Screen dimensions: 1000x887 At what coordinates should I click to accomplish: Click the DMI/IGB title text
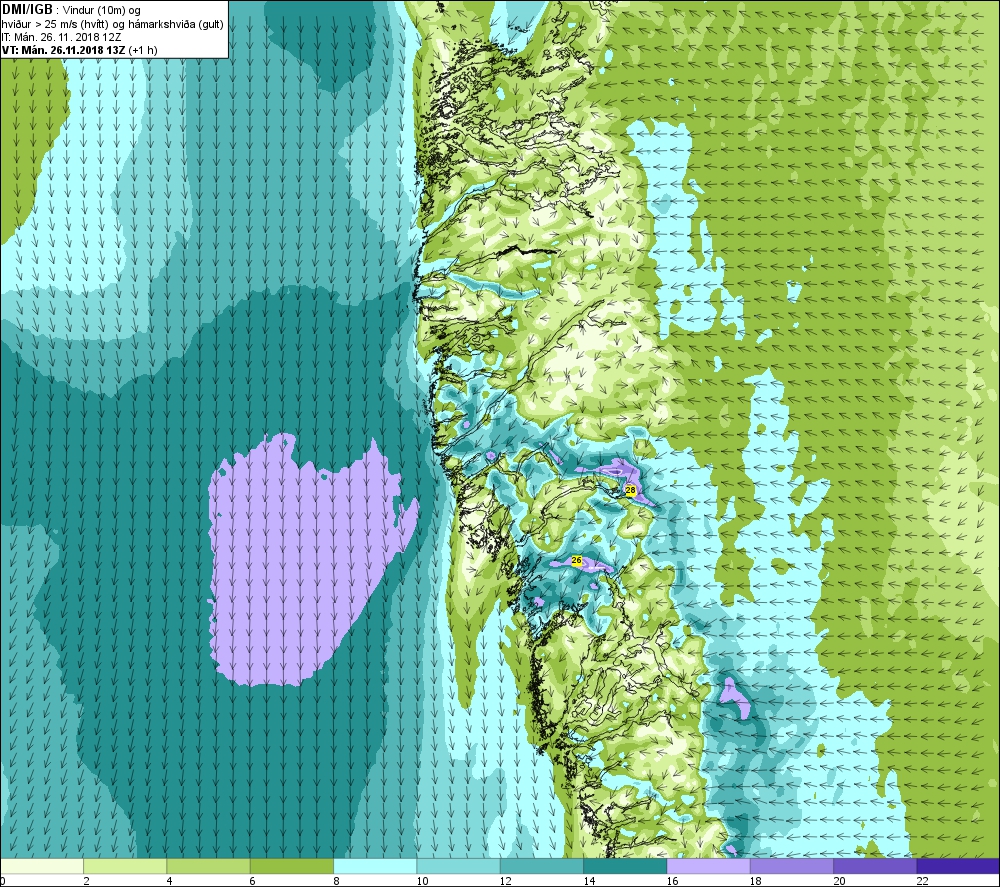(27, 10)
